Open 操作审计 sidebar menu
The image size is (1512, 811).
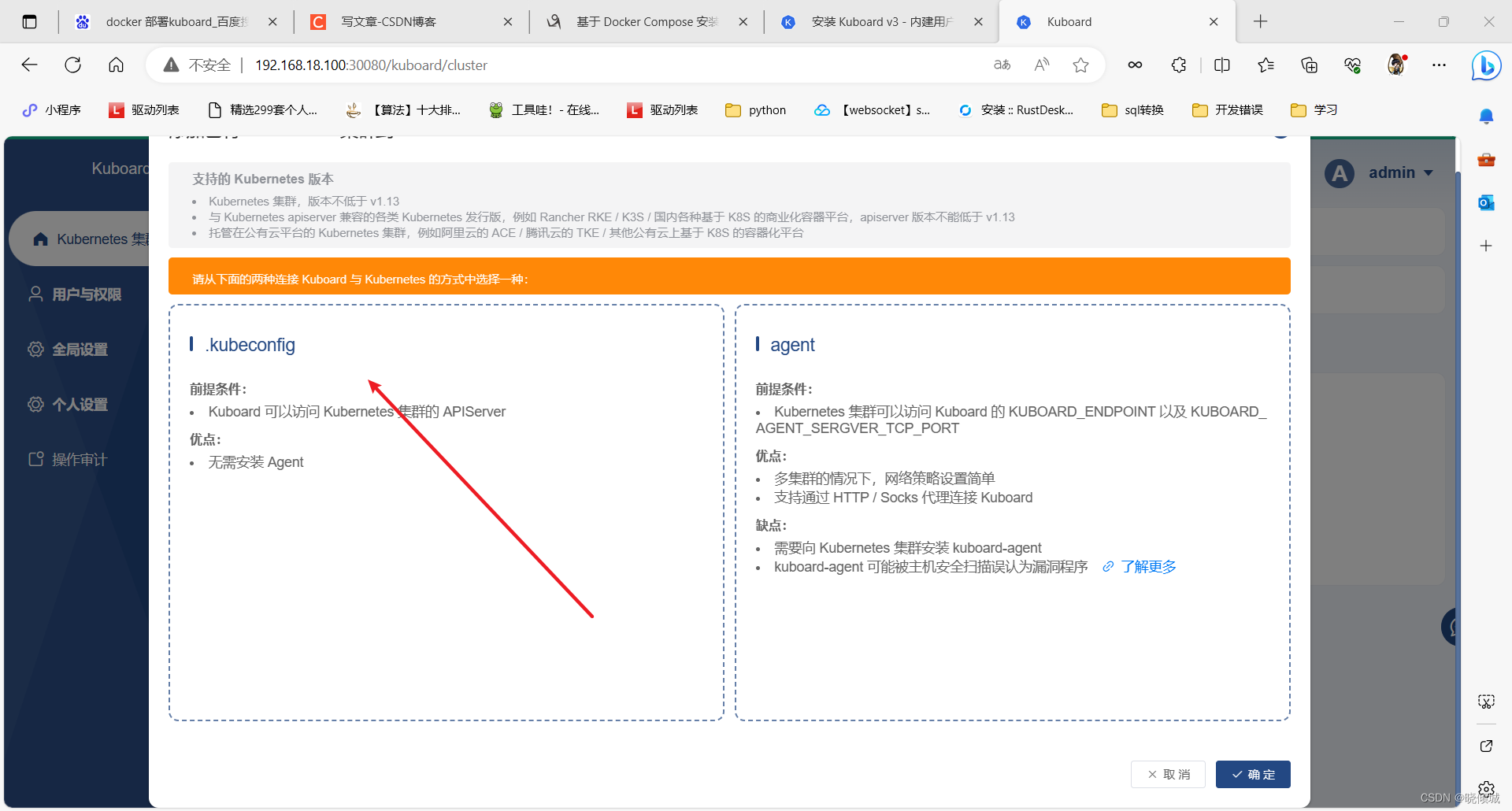click(x=68, y=460)
